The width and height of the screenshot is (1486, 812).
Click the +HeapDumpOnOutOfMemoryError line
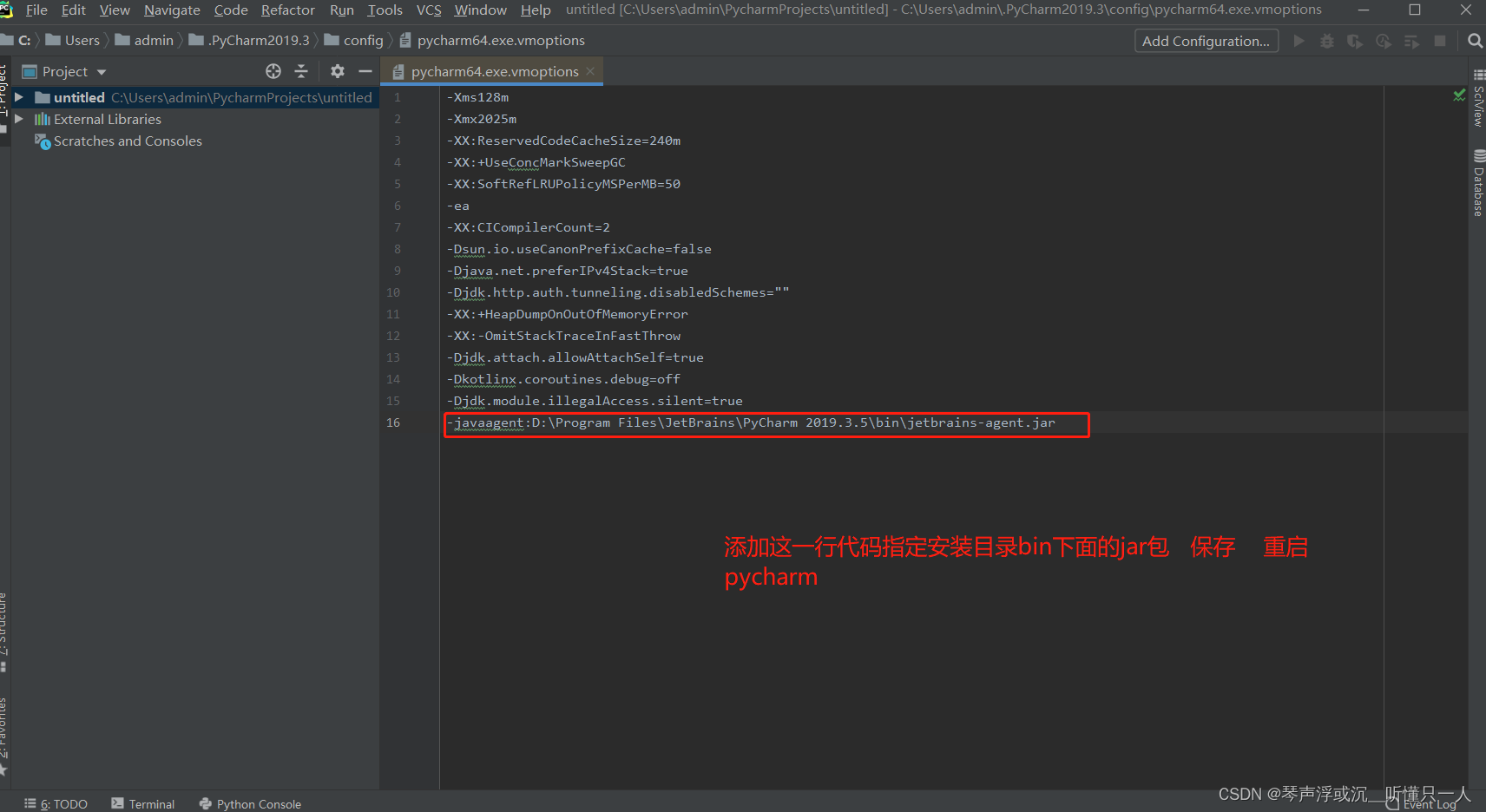[567, 314]
